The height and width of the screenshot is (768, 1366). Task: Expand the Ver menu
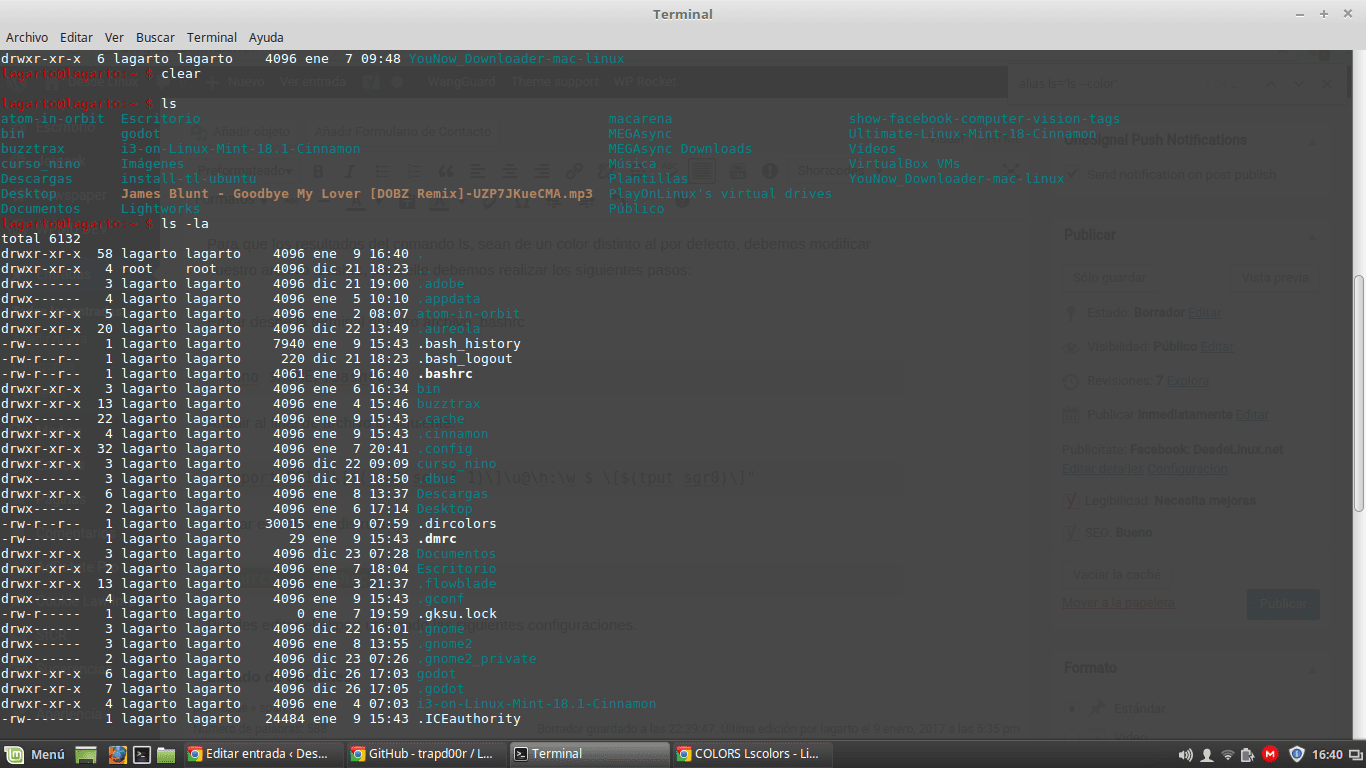click(114, 37)
